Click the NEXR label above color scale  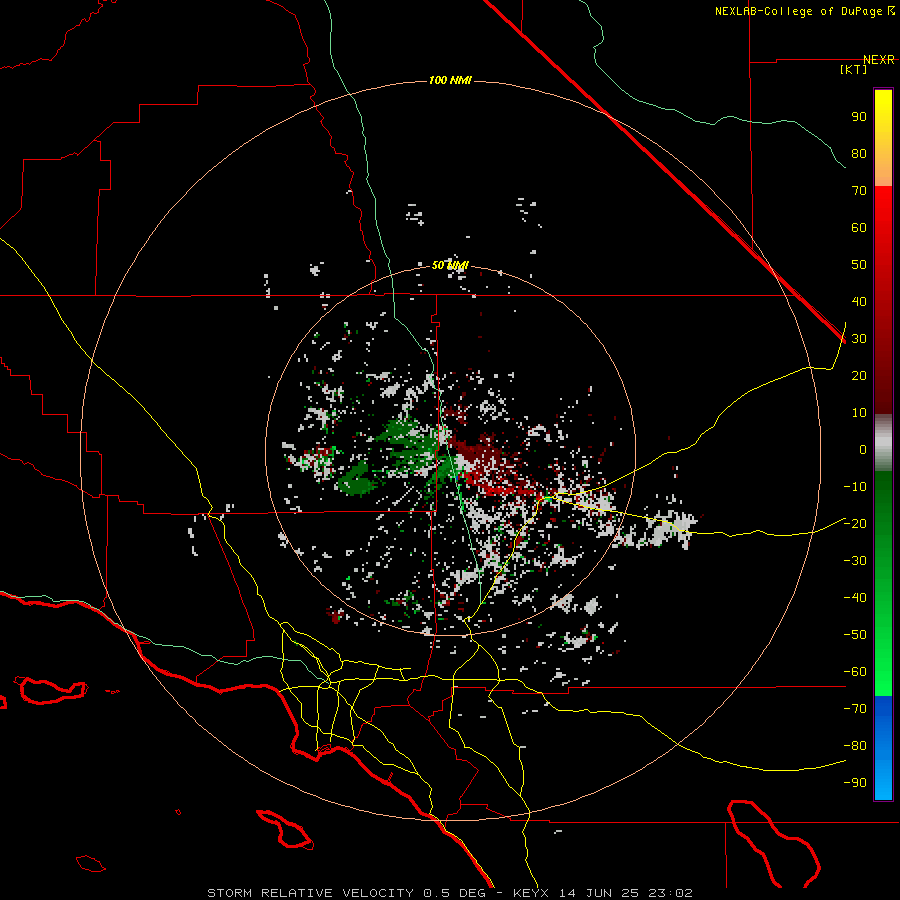click(878, 60)
